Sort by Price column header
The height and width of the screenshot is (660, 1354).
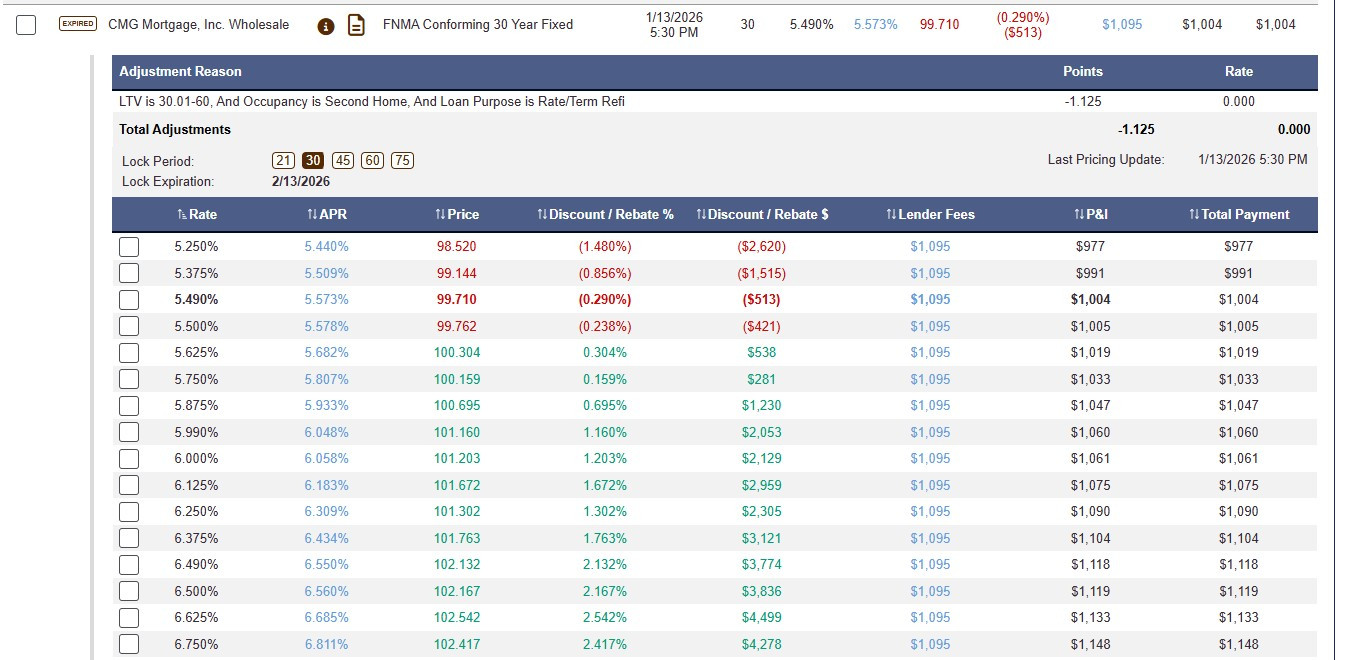tap(457, 214)
